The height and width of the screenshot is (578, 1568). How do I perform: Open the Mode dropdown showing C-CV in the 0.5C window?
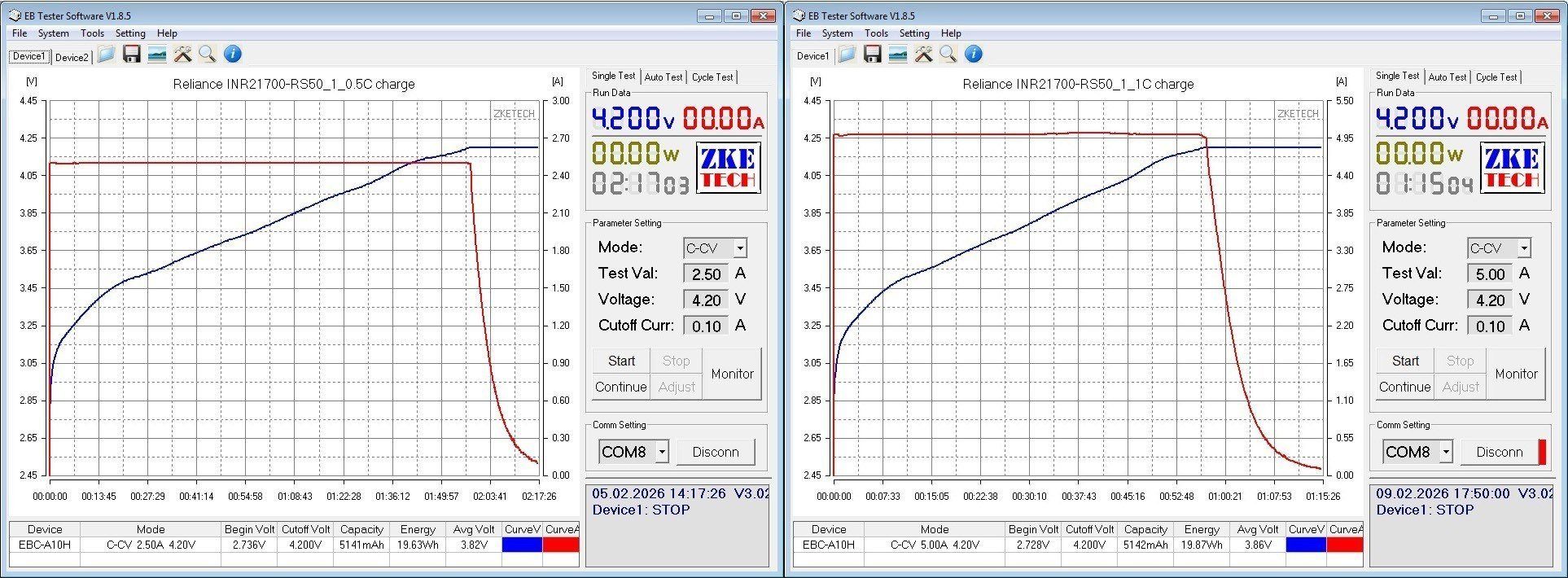point(739,248)
